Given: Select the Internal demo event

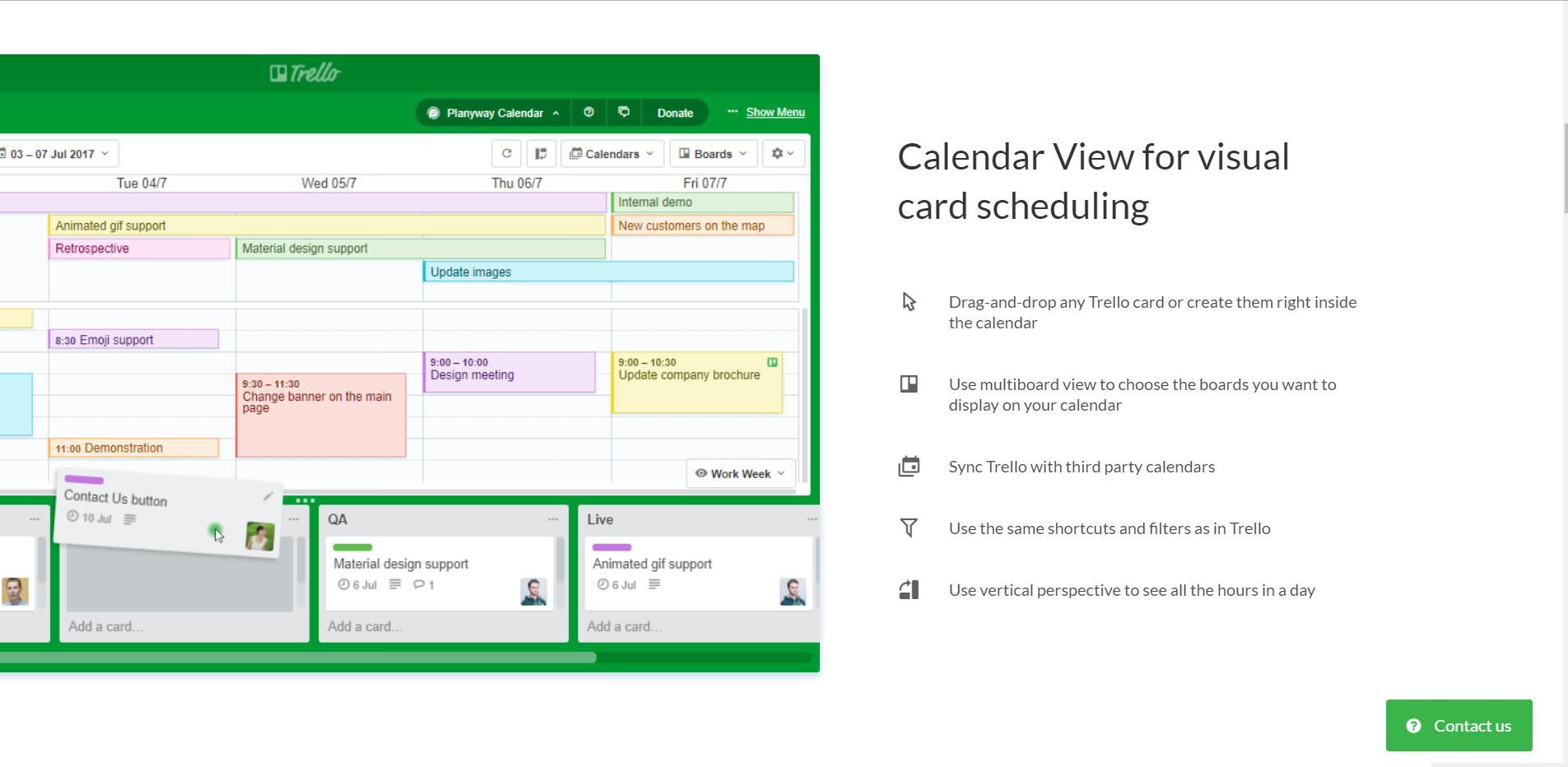Looking at the screenshot, I should point(703,202).
